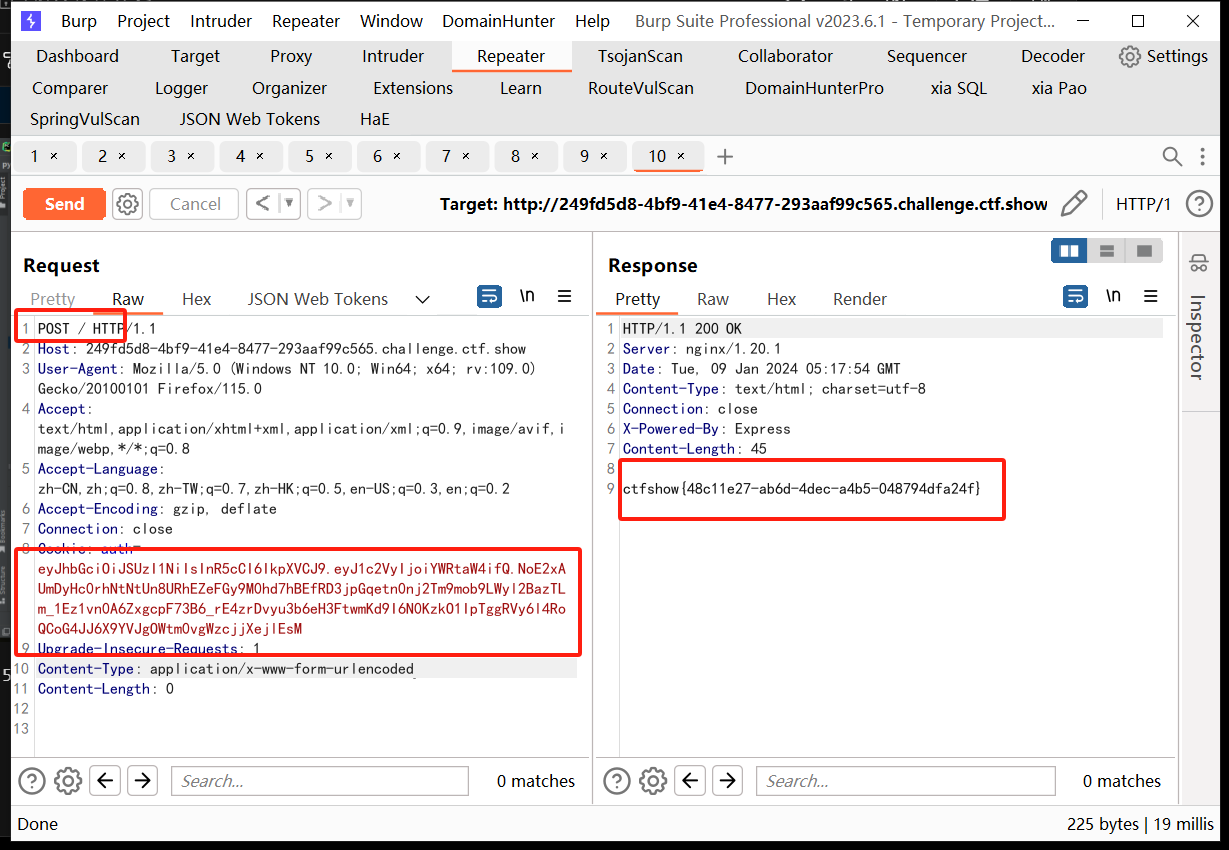Open the Intruder tool tab
This screenshot has height=850, width=1229.
[393, 56]
